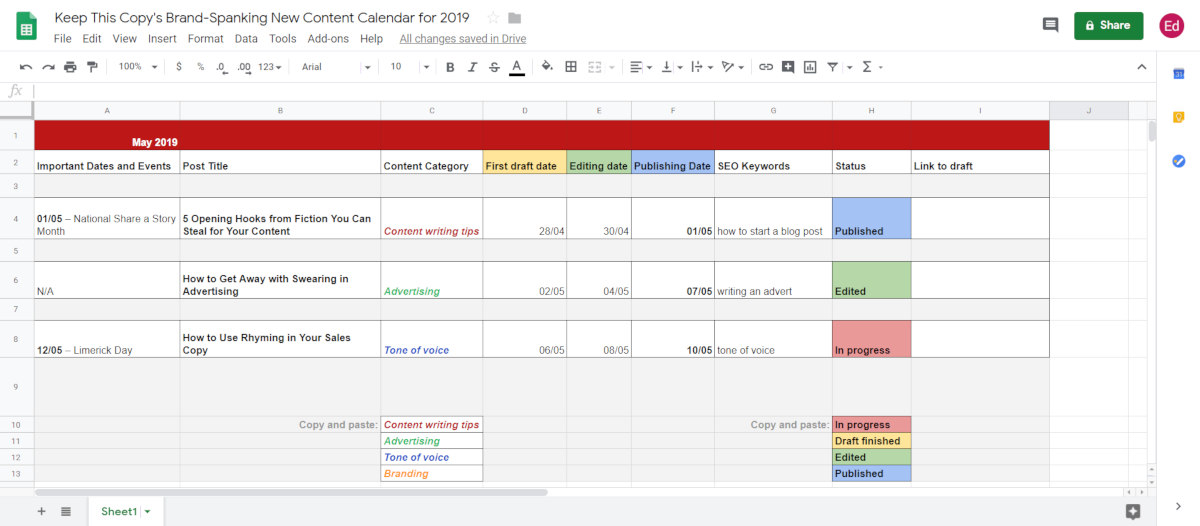Open the Edit menu
Screen dimensions: 1200x526
pyautogui.click(x=92, y=39)
